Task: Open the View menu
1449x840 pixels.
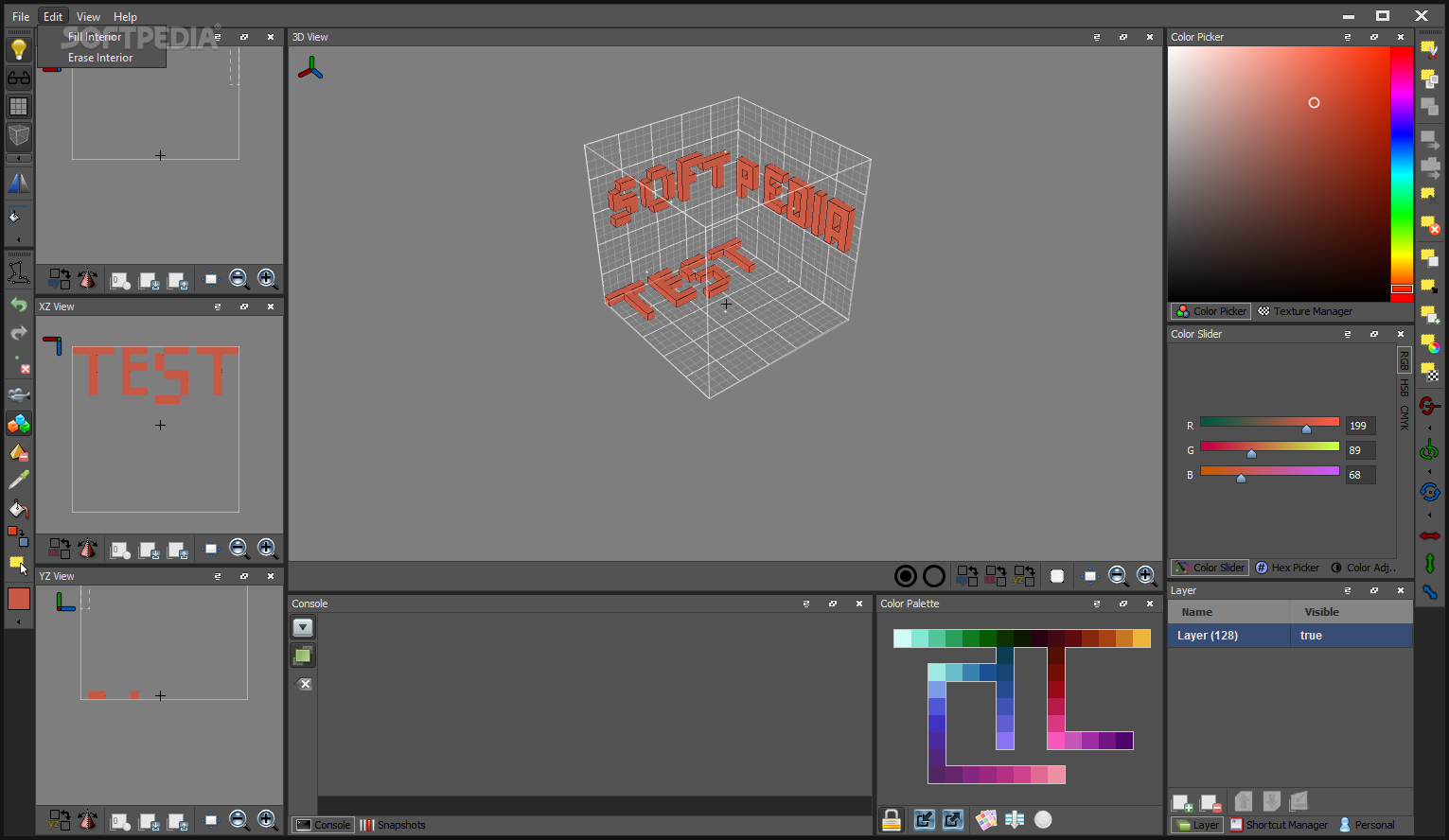Action: pos(88,16)
